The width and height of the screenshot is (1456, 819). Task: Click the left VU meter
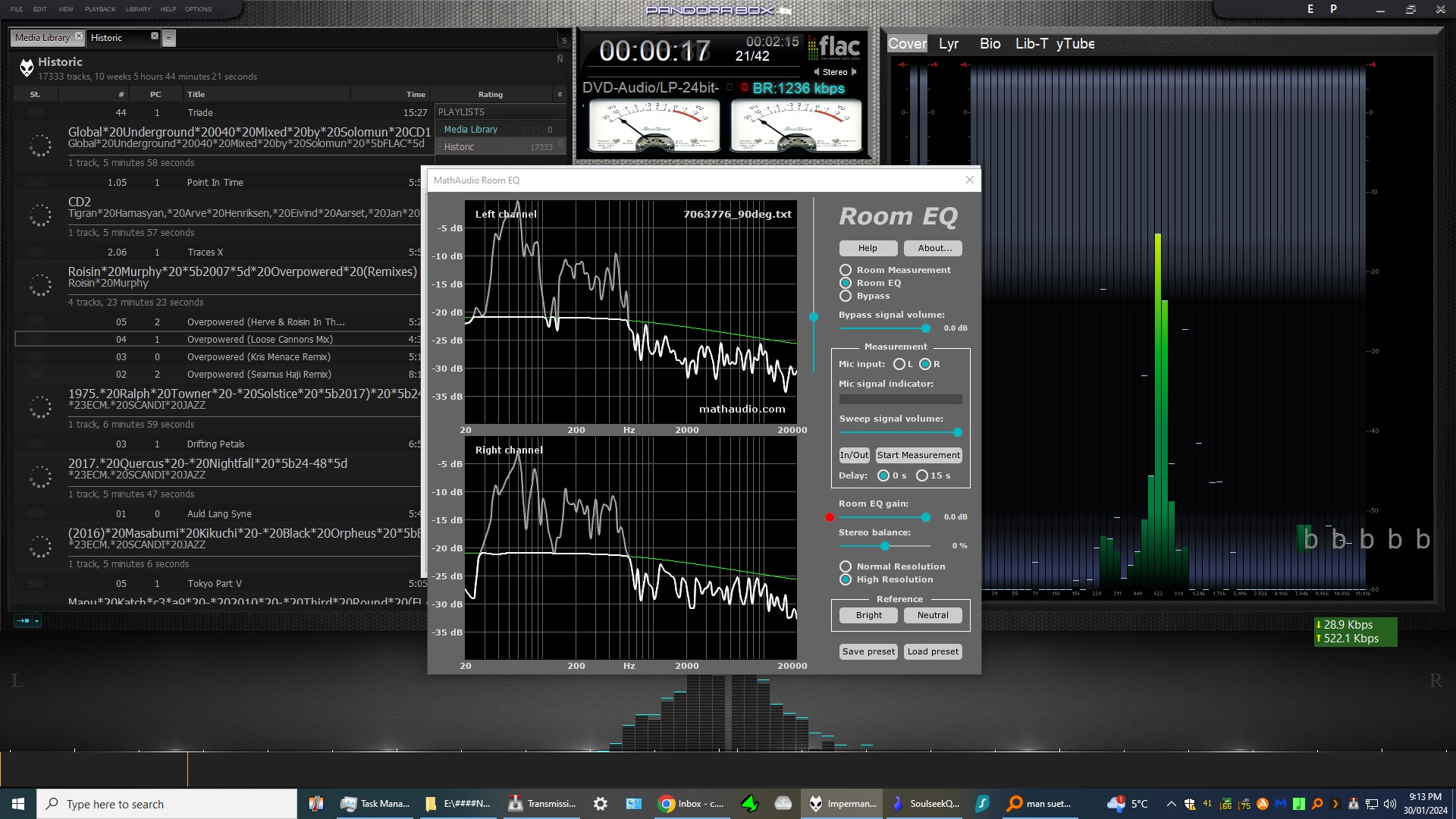click(654, 127)
